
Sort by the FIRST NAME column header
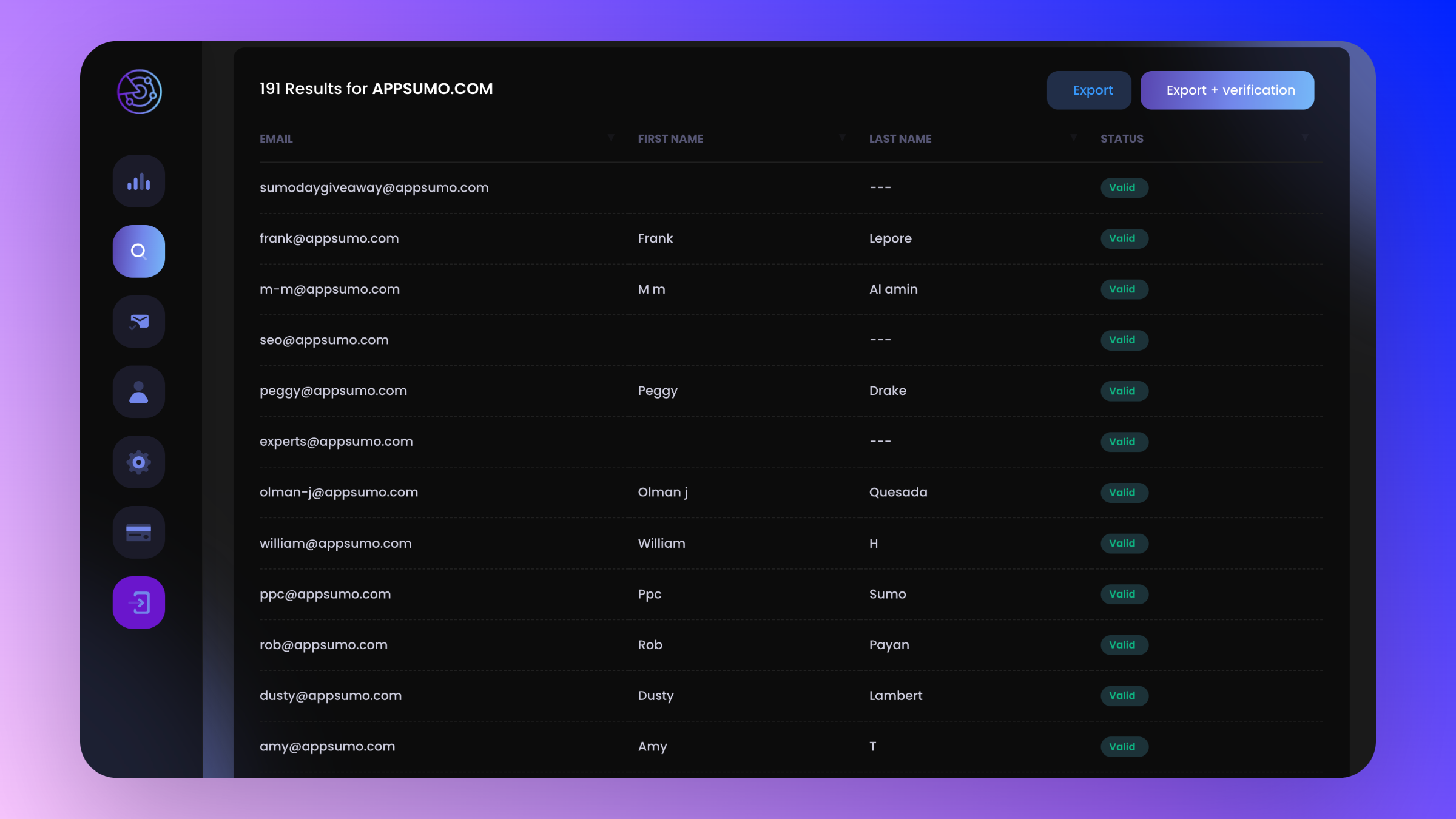[670, 139]
